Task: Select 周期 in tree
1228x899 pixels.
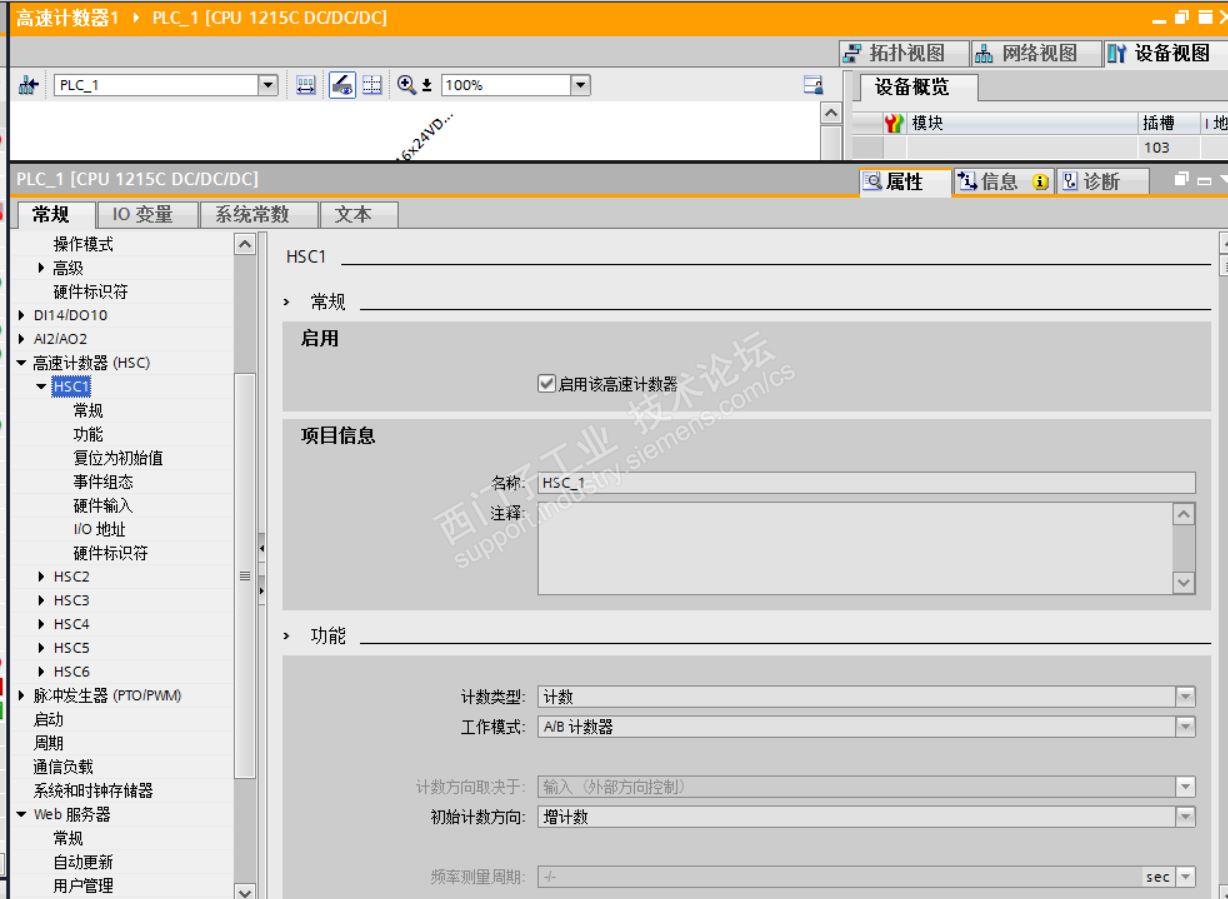Action: (49, 743)
